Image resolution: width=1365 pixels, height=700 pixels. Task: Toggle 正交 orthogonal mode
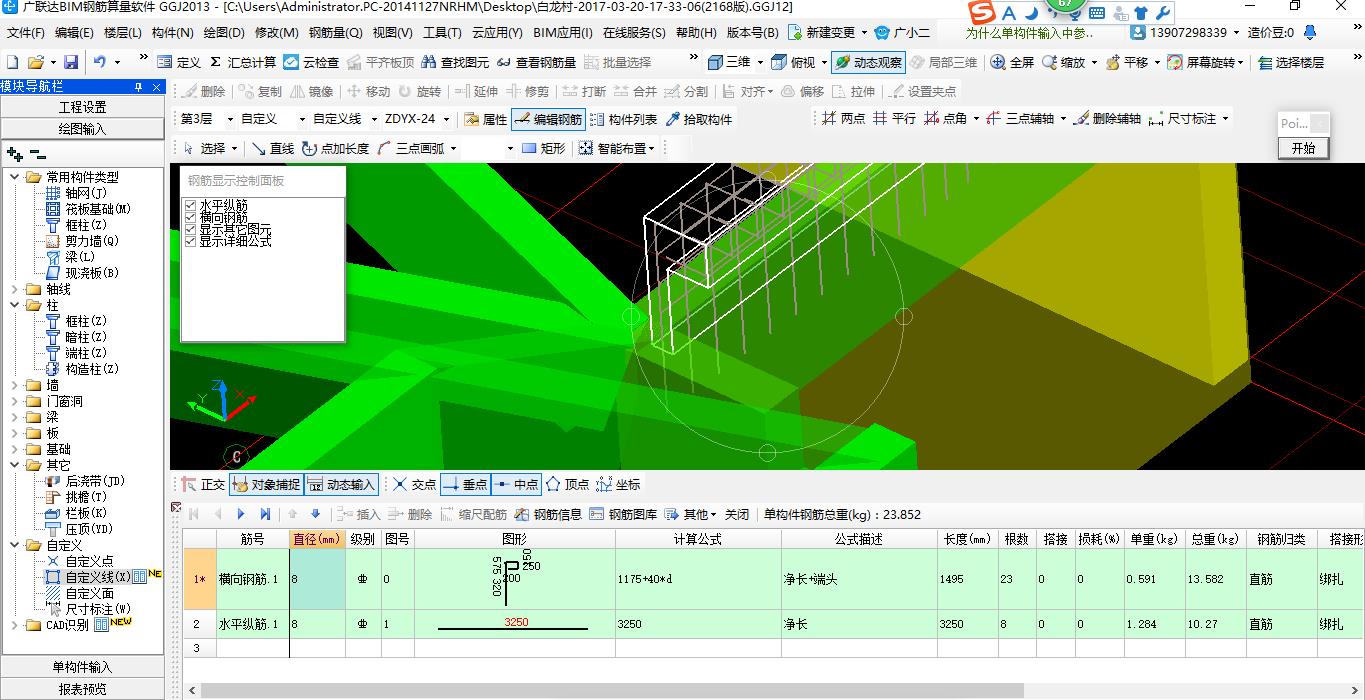203,484
